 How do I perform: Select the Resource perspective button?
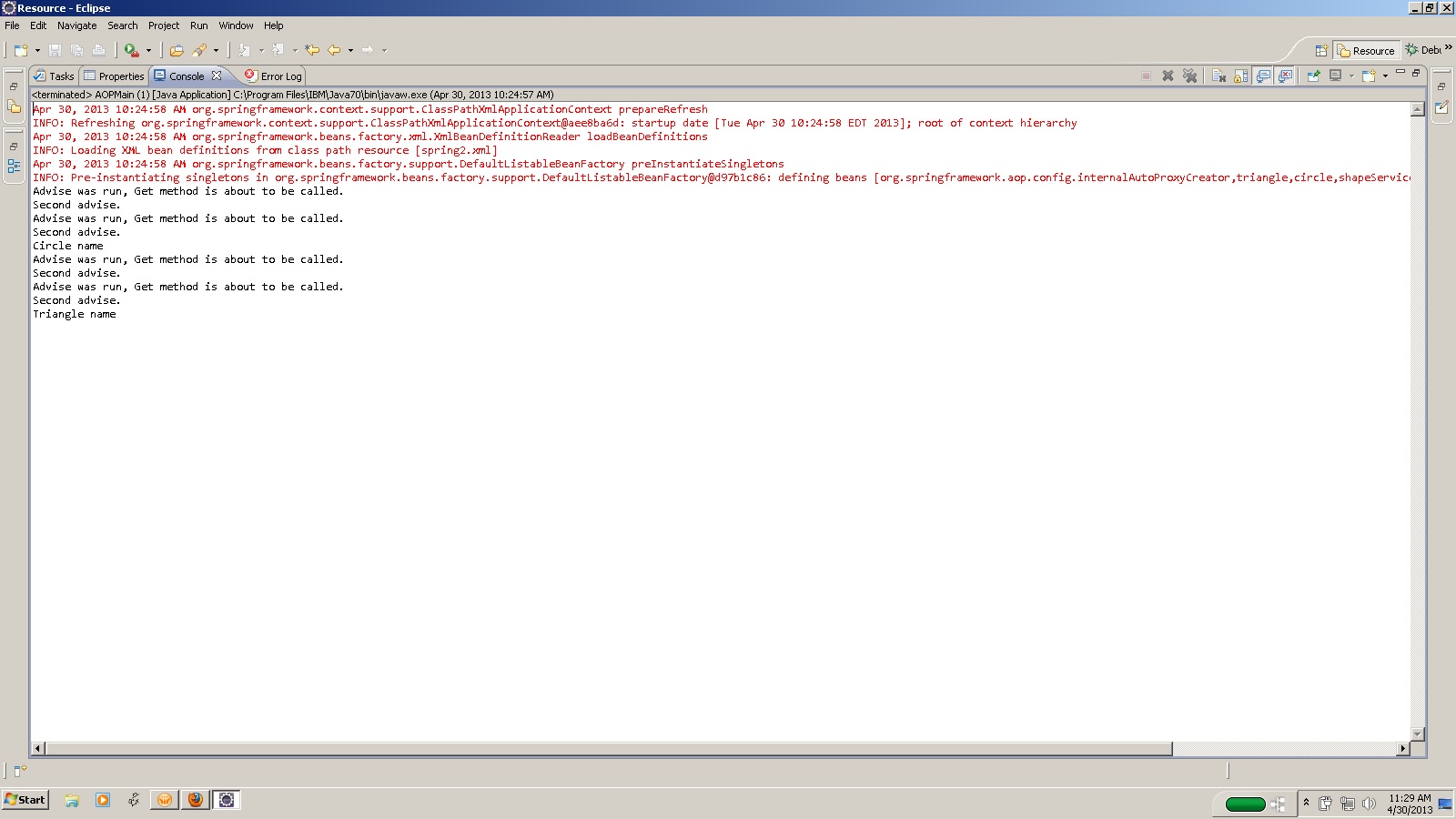[x=1366, y=51]
